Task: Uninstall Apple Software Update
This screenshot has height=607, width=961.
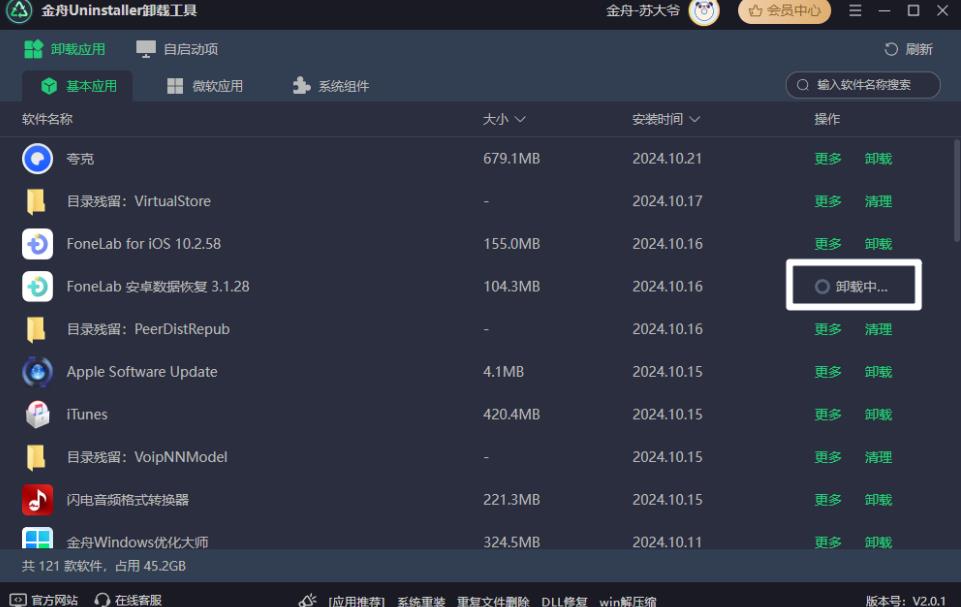Action: pos(878,372)
